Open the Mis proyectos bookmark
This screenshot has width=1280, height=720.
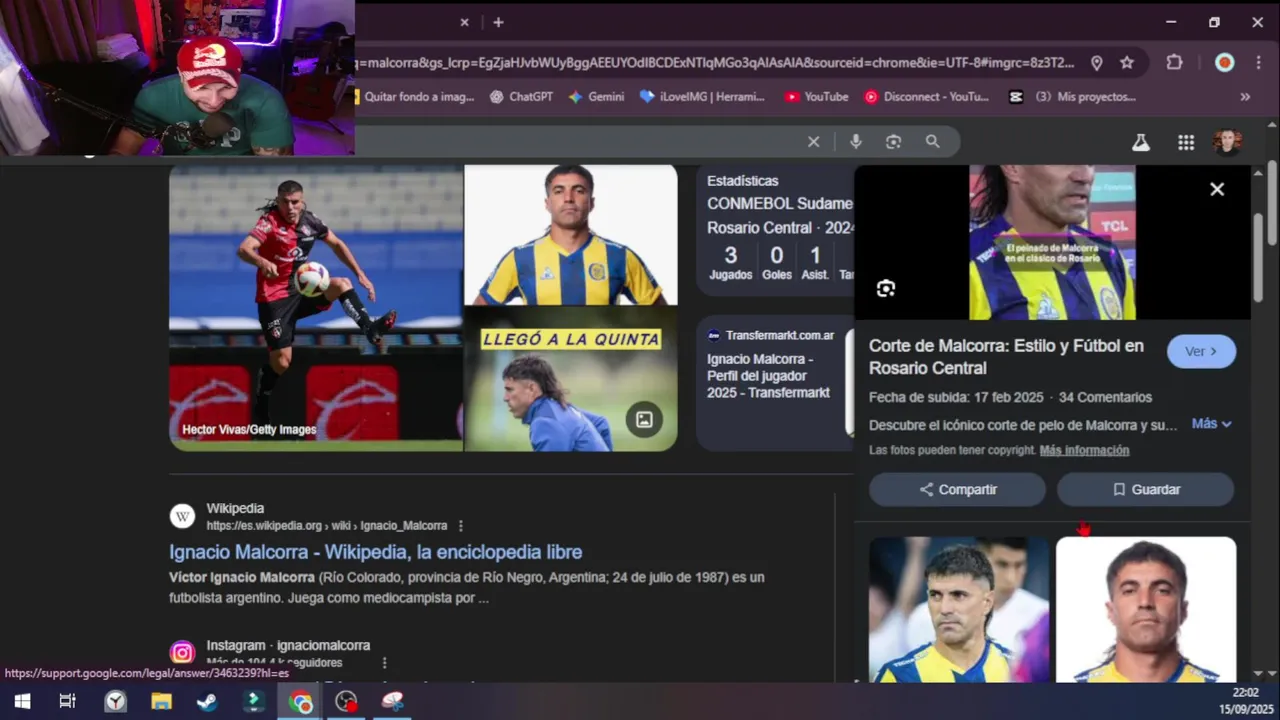tap(1072, 97)
